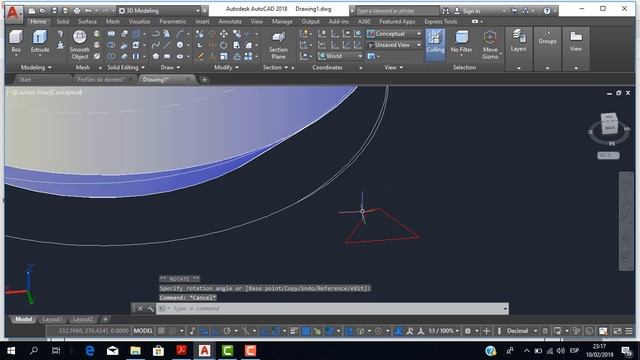This screenshot has width=640, height=360.
Task: Click the Open file icon in quick access
Action: coord(42,11)
